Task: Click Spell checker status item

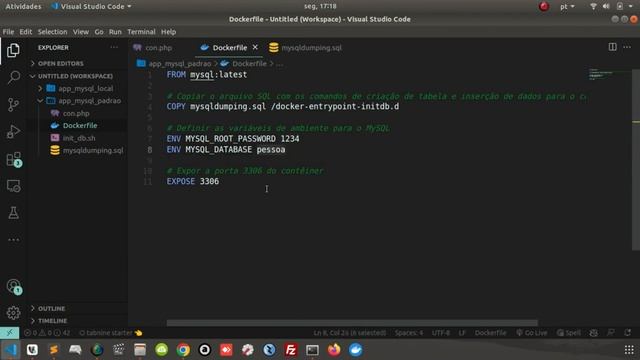Action: tap(569, 333)
